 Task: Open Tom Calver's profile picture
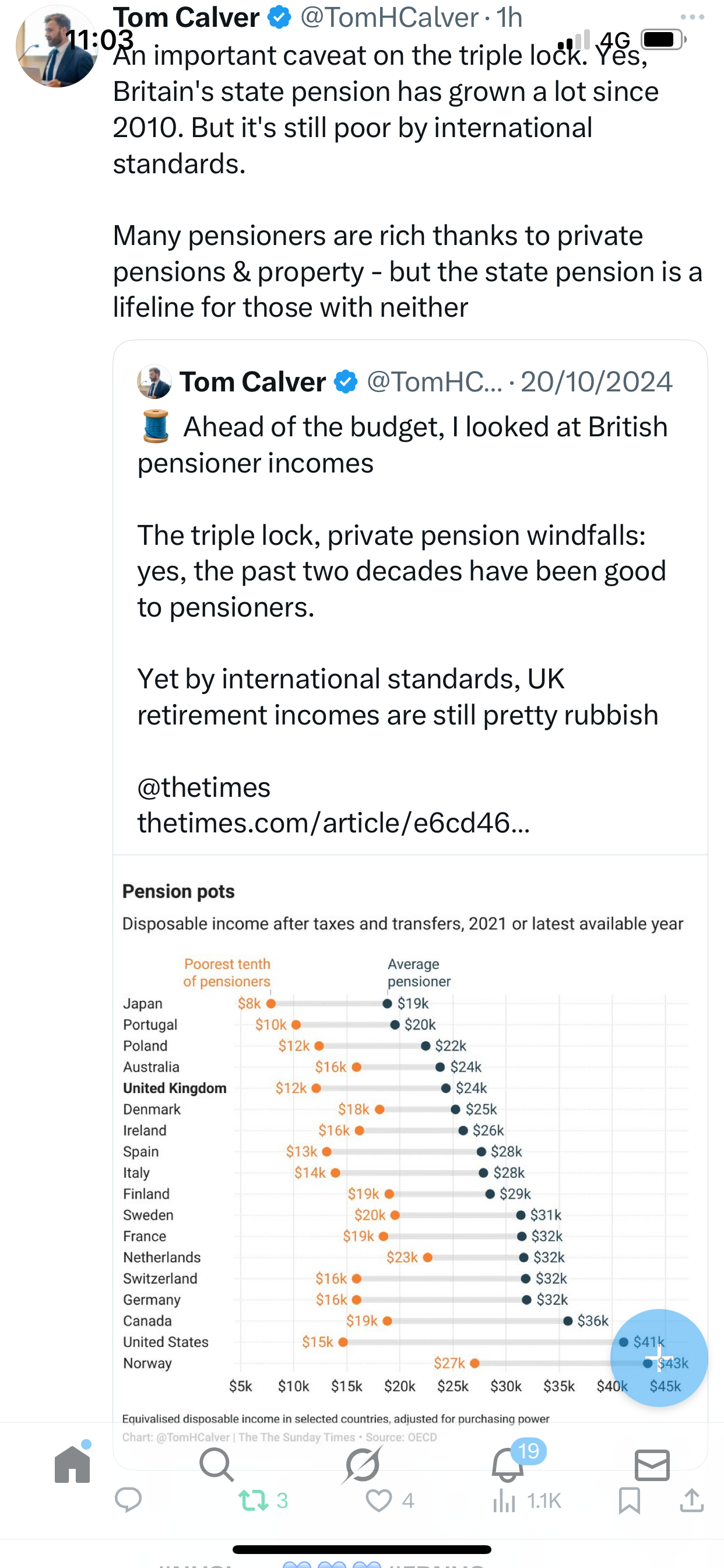pyautogui.click(x=57, y=46)
